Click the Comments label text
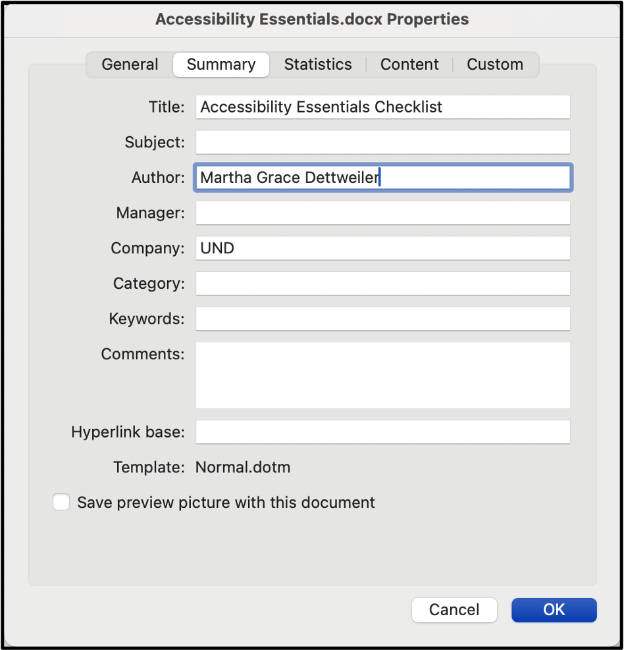Image resolution: width=624 pixels, height=650 pixels. point(143,354)
